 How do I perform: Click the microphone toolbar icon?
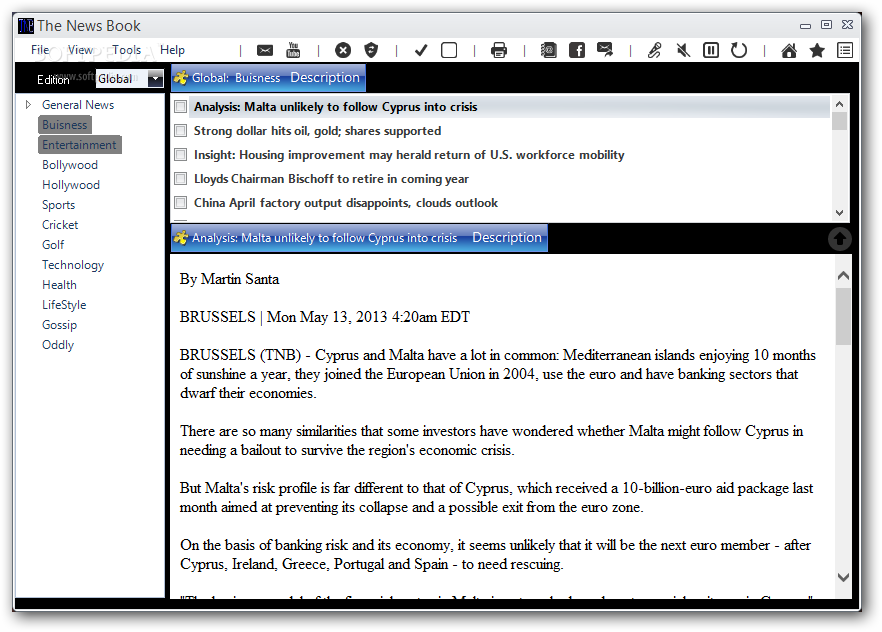coord(655,51)
